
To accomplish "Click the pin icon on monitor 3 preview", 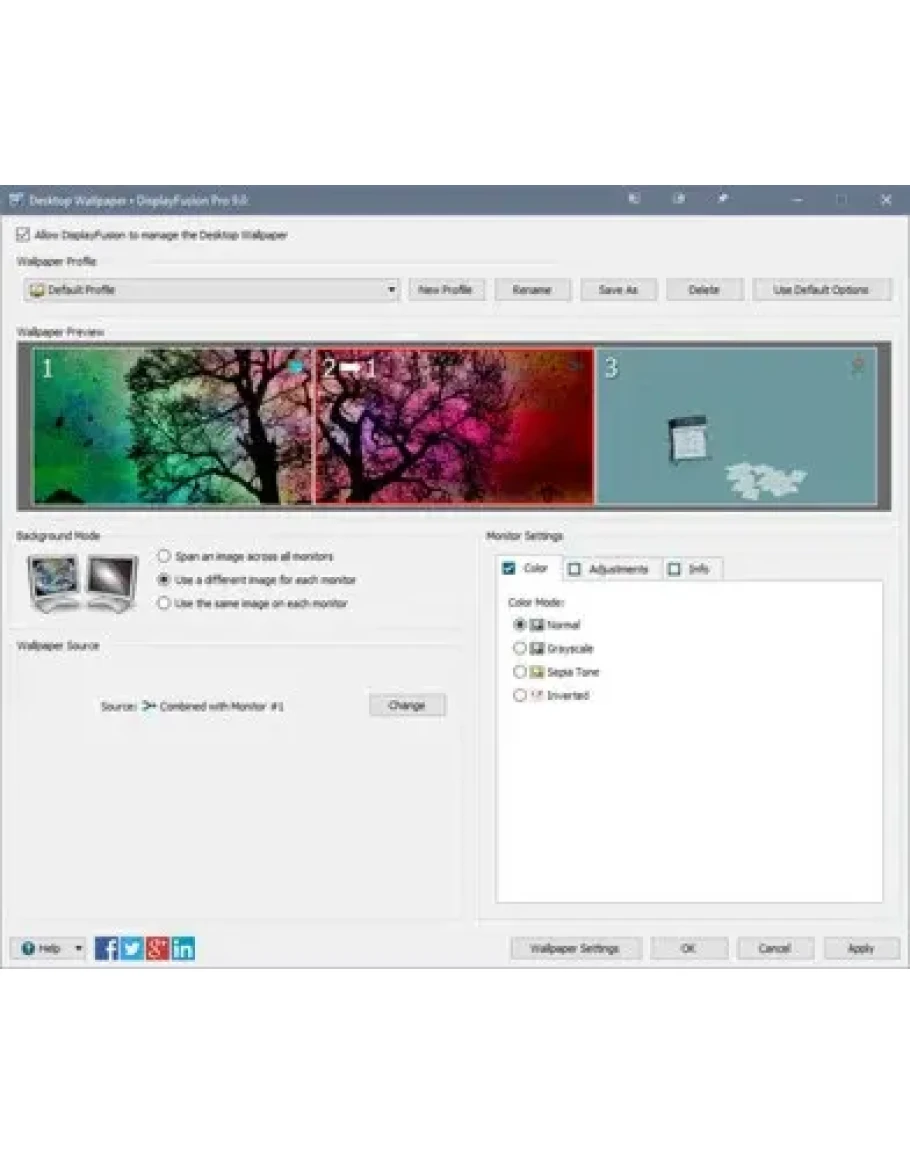I will pos(858,367).
